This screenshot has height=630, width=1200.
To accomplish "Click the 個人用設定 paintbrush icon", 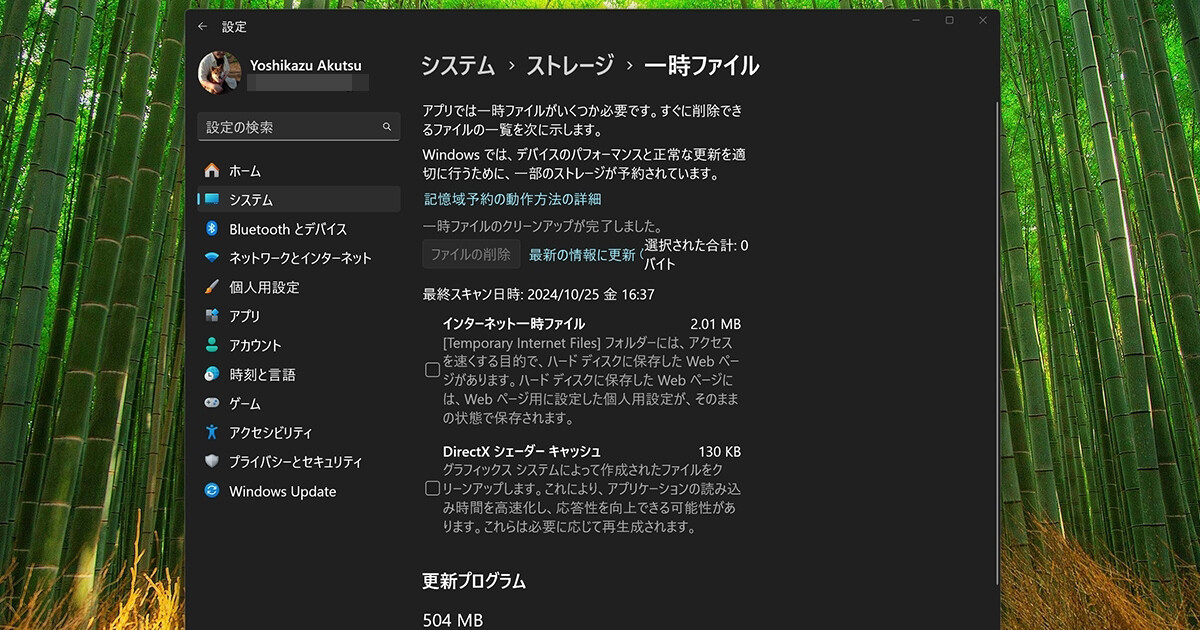I will pos(212,286).
